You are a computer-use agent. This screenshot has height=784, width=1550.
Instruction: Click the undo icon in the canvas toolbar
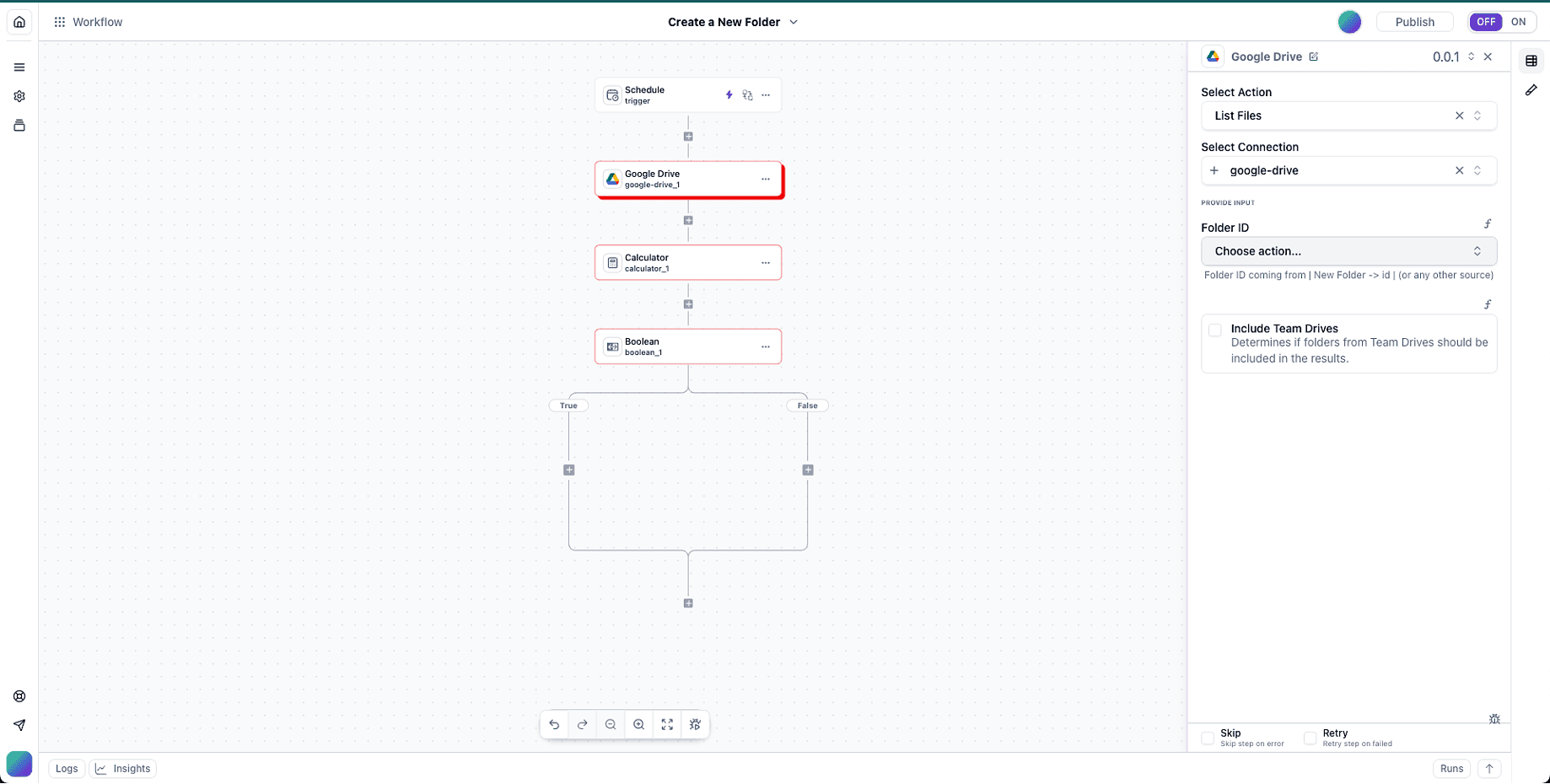click(x=554, y=724)
